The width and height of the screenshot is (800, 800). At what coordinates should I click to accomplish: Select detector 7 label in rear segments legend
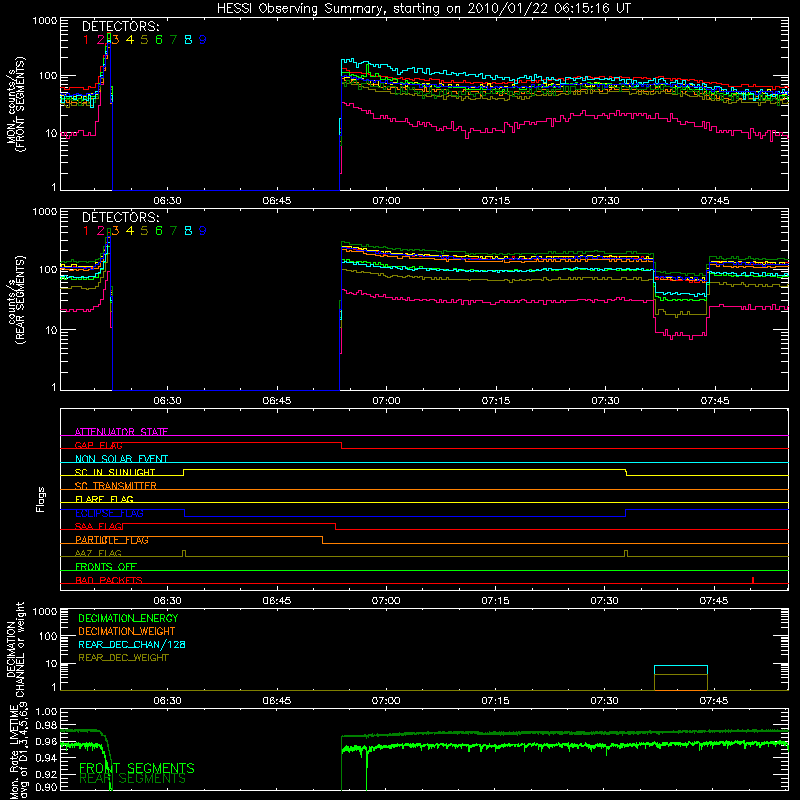173,231
